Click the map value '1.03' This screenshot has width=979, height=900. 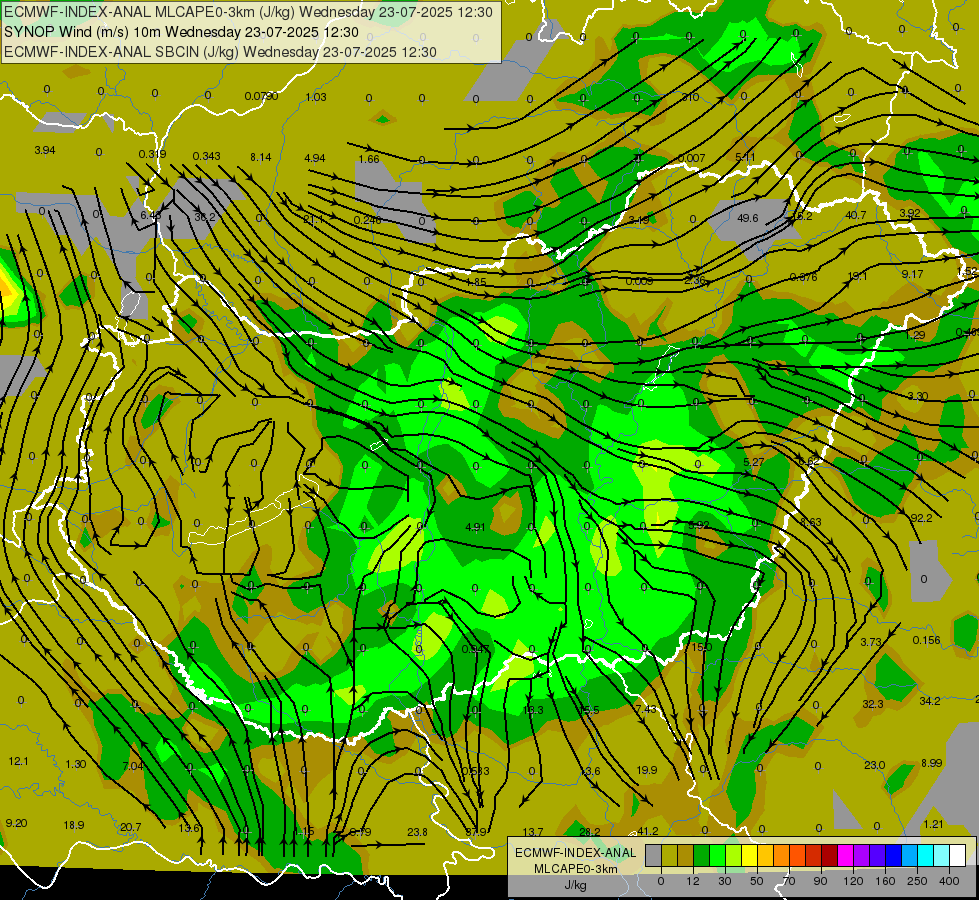(316, 97)
